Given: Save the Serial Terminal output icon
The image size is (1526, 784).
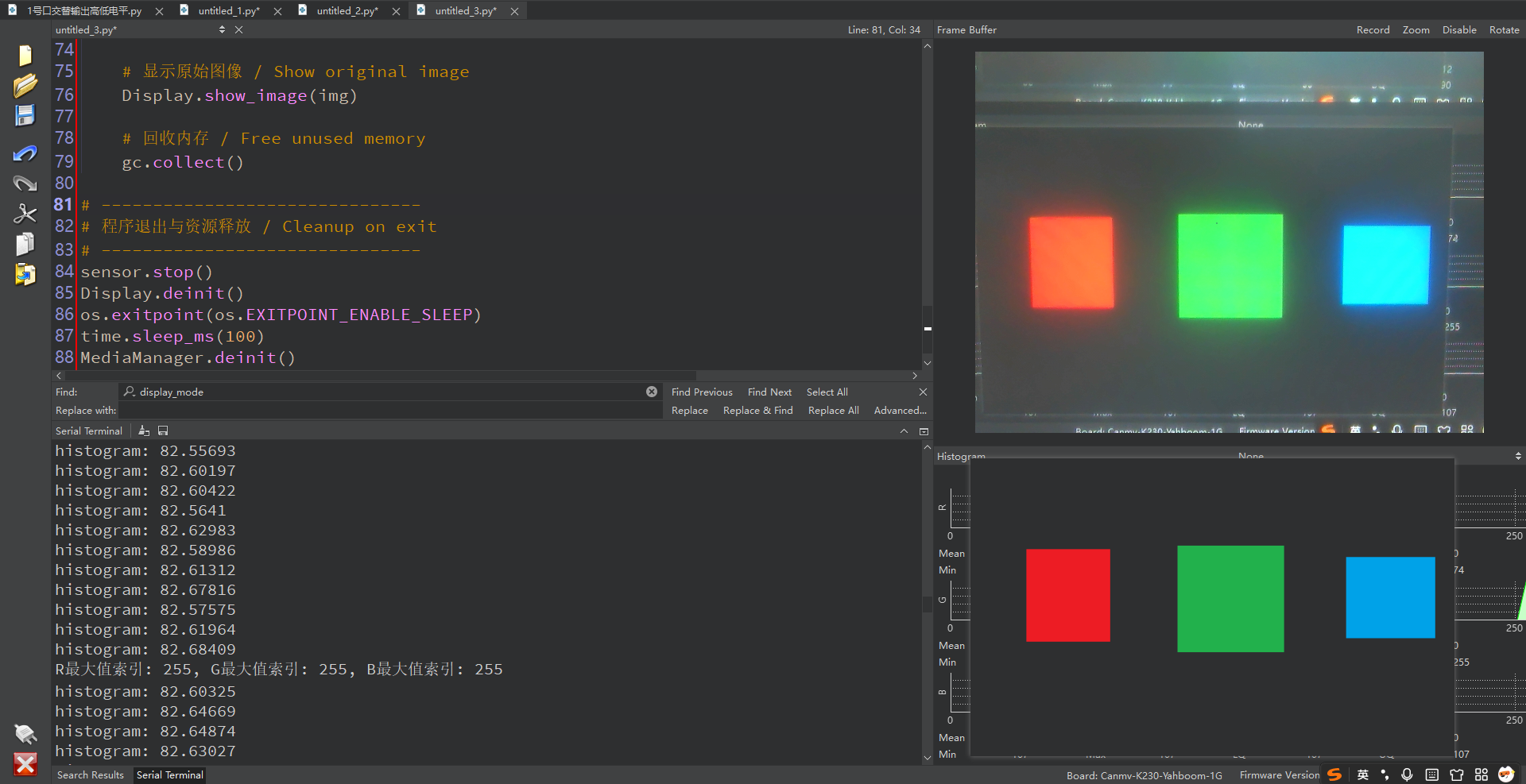Looking at the screenshot, I should coord(163,431).
